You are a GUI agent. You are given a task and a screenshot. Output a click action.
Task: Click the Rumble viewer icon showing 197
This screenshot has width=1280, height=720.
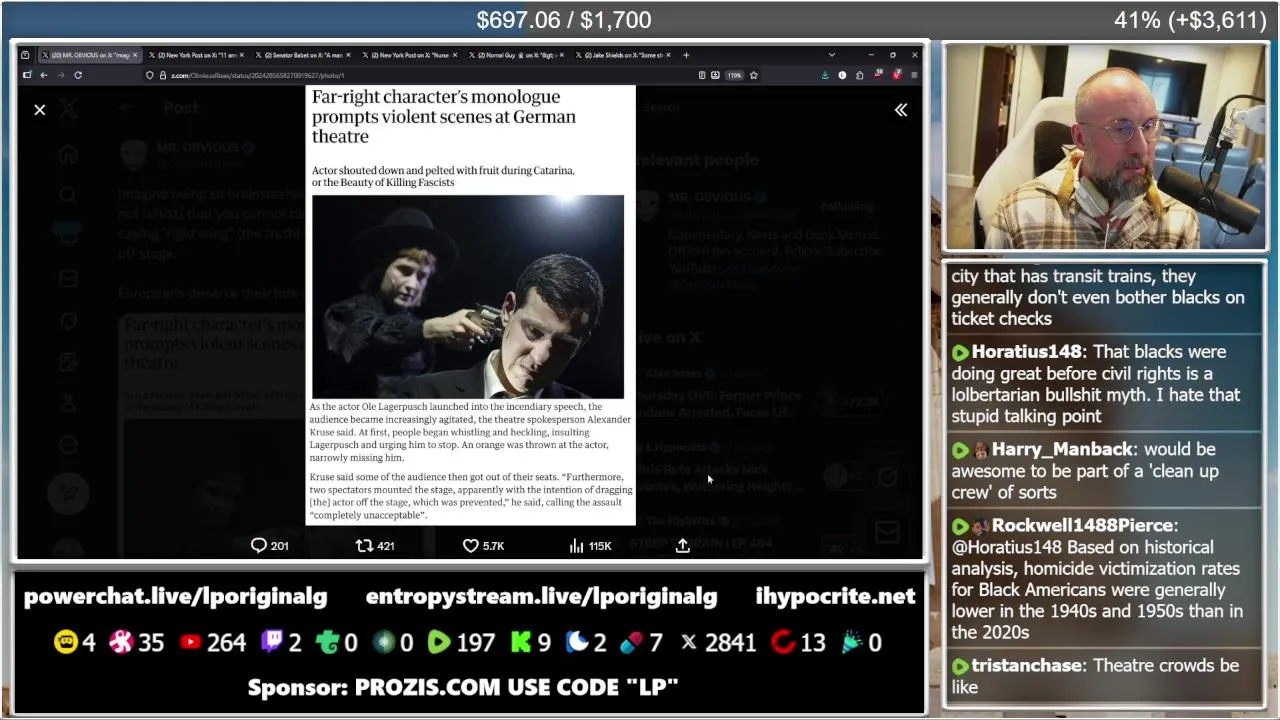tap(439, 642)
